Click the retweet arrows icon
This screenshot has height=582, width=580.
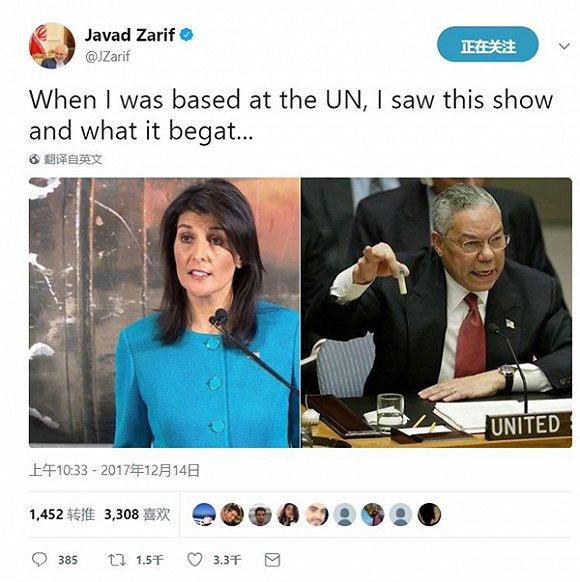point(117,560)
